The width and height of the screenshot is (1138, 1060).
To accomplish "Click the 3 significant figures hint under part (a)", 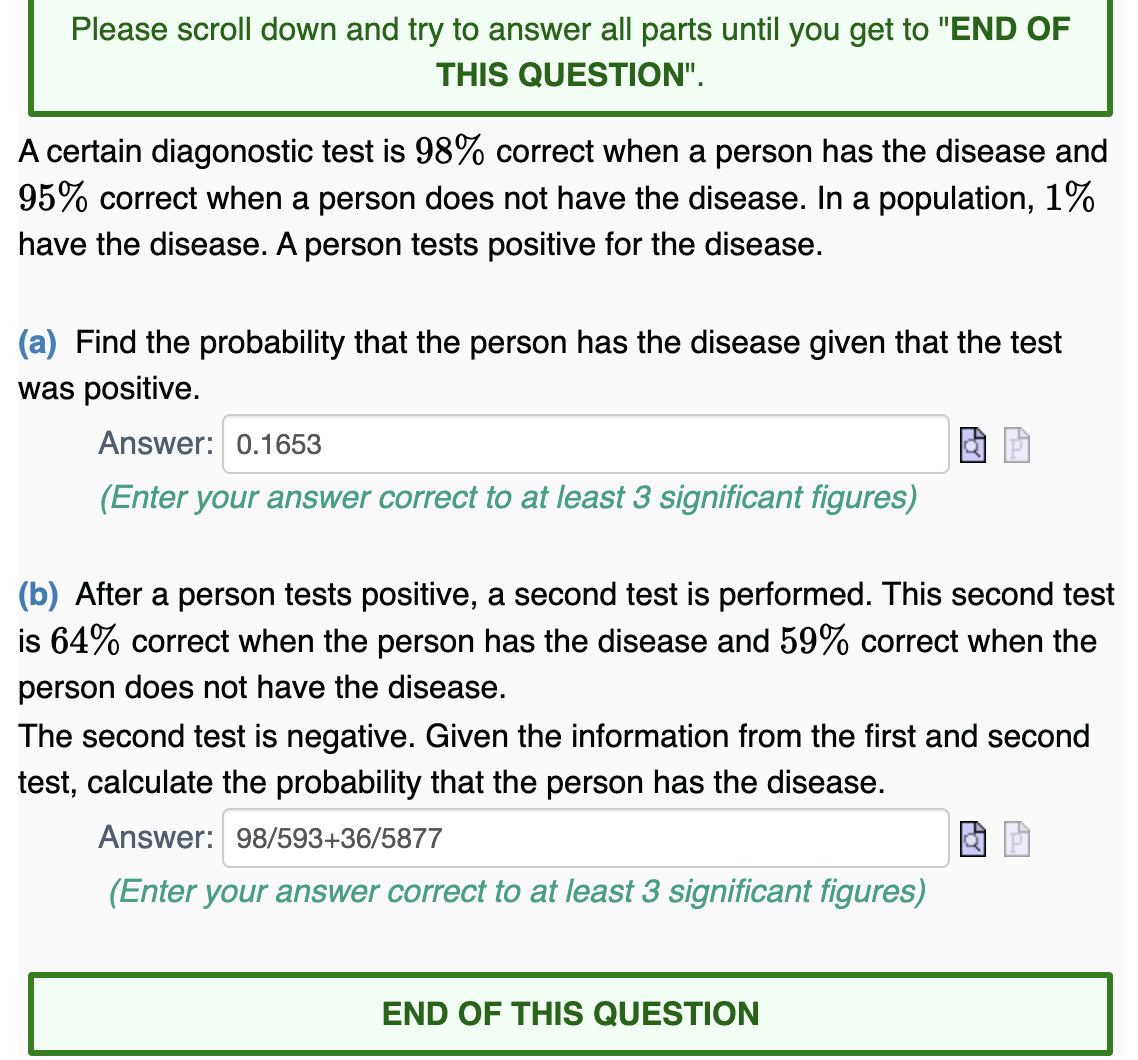I will point(510,497).
